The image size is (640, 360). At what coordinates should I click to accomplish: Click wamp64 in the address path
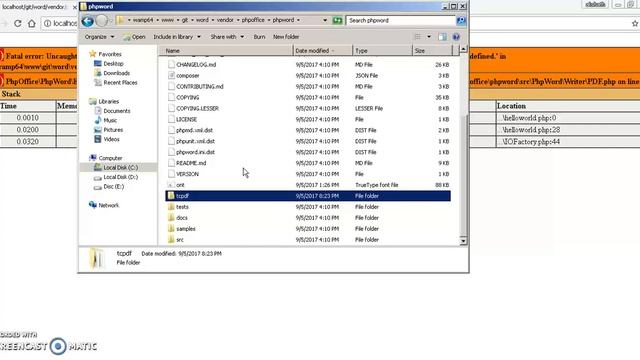(143, 20)
